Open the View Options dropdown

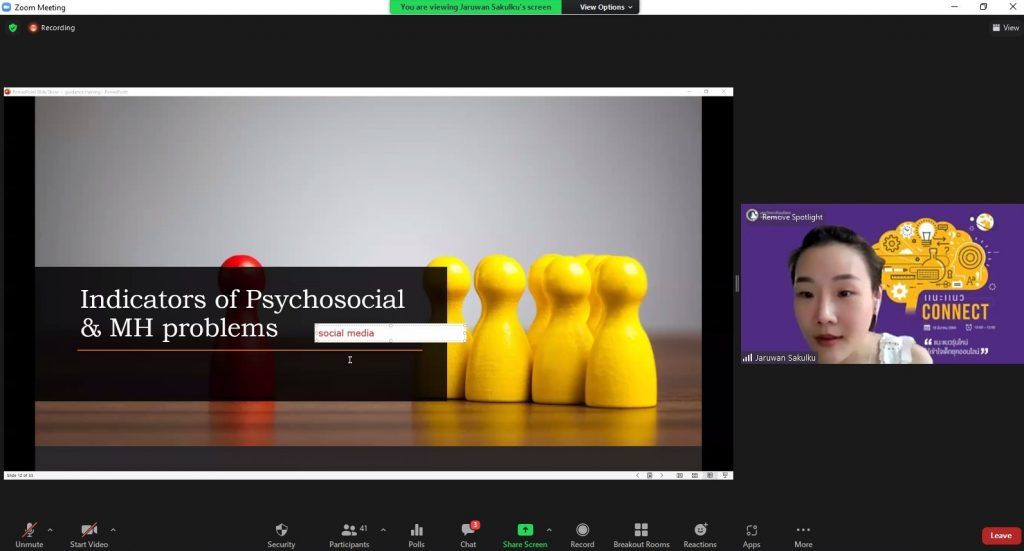(x=606, y=7)
